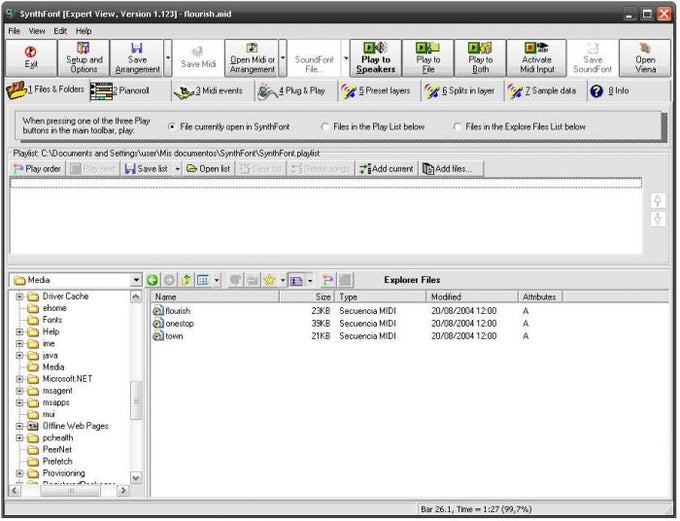Expand the Microsoft.NET folder node
The height and width of the screenshot is (521, 680).
(20, 379)
